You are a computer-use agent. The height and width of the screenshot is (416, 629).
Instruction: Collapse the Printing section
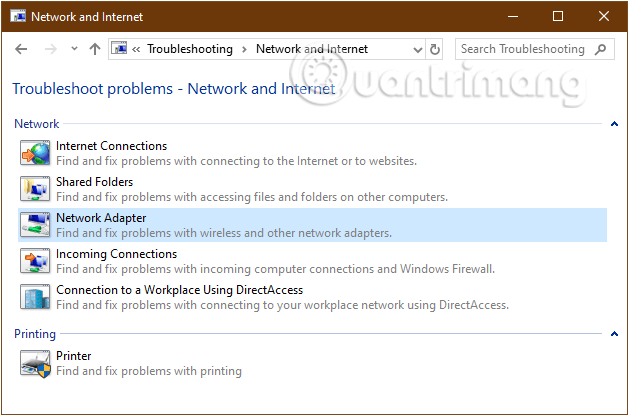614,334
